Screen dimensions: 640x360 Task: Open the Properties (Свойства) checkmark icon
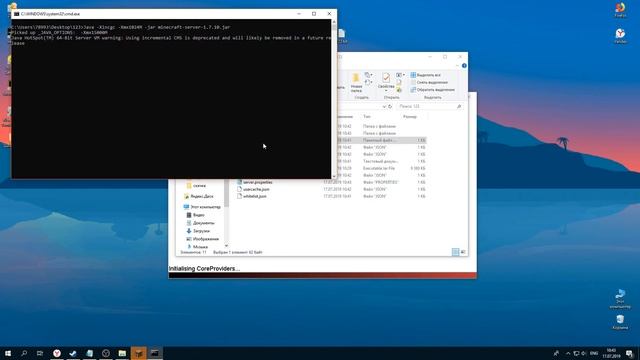click(386, 78)
